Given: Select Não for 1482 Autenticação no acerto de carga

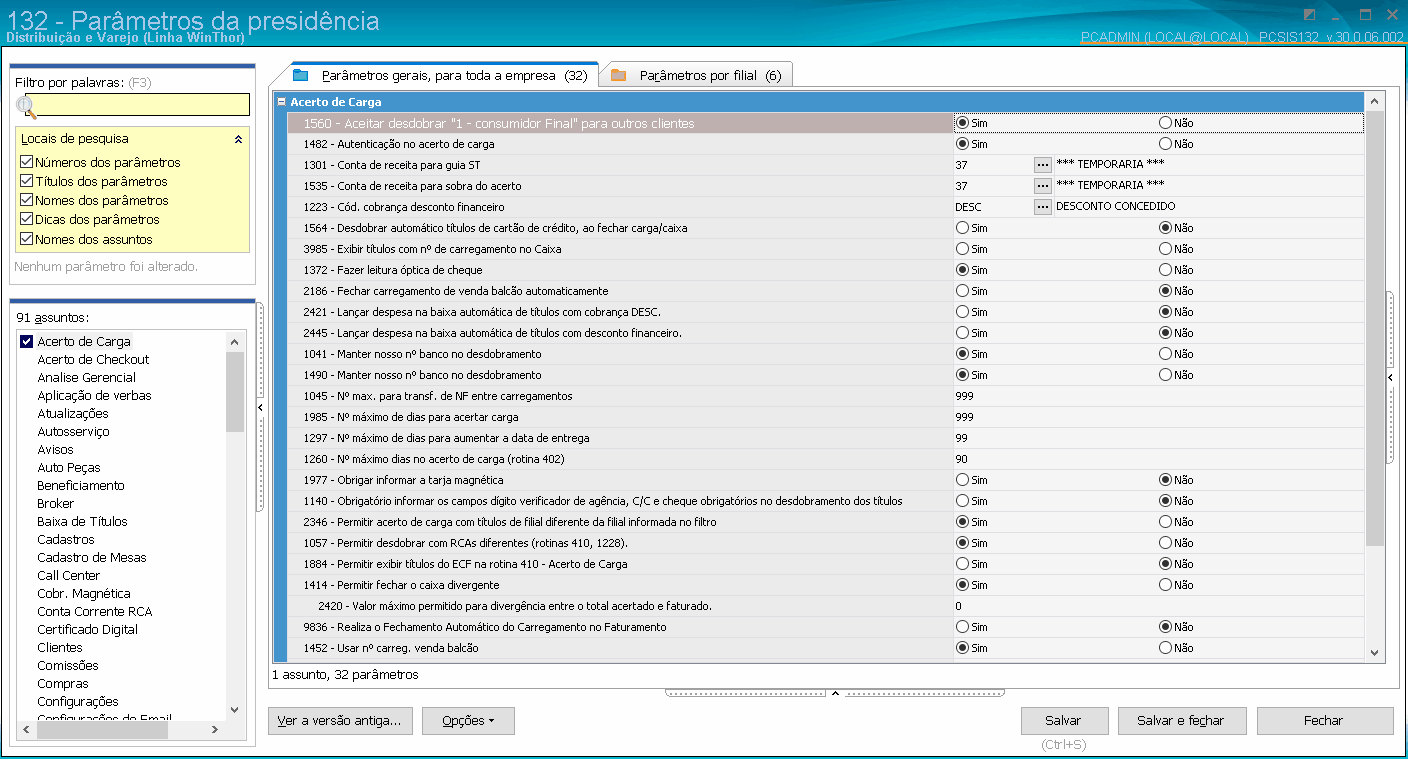Looking at the screenshot, I should click(1165, 144).
